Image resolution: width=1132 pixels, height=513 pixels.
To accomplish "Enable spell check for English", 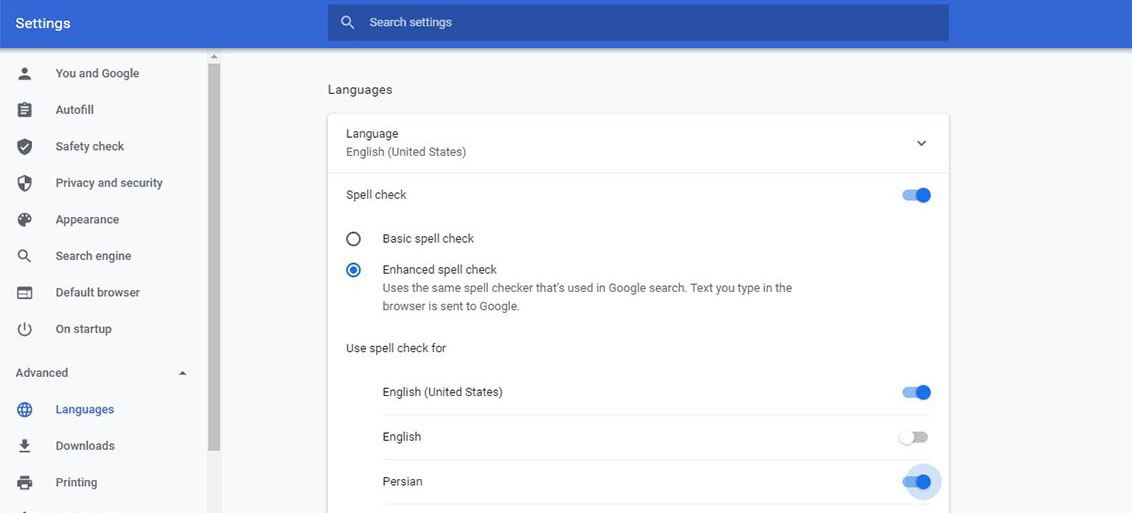I will pos(914,437).
